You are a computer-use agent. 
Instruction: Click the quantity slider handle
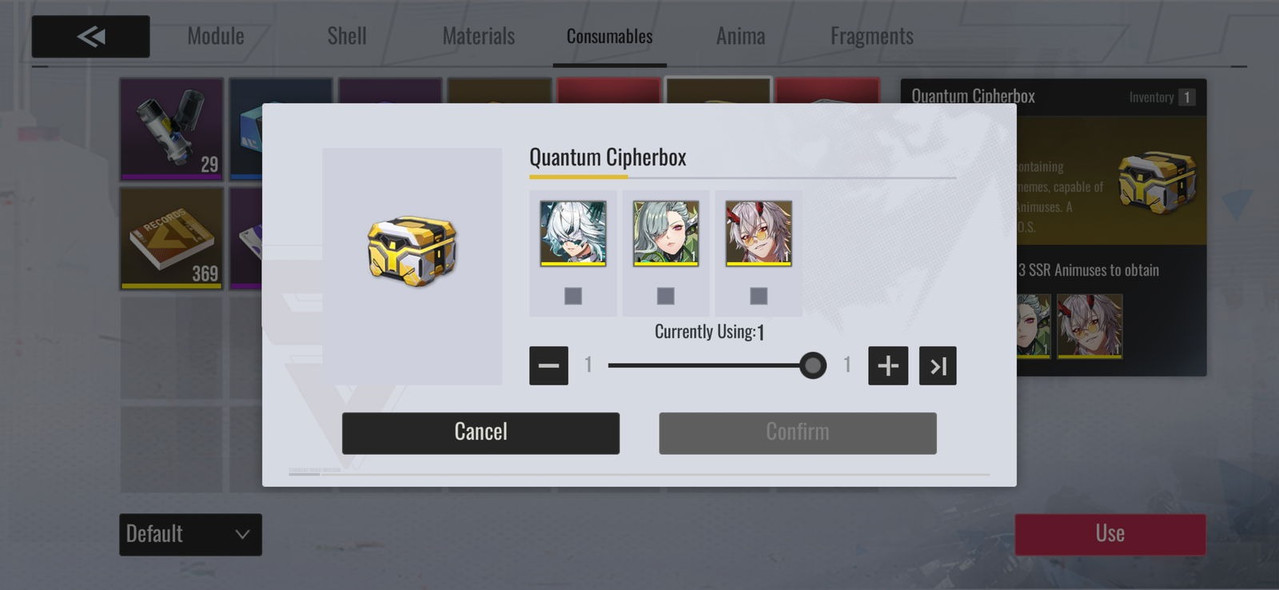pos(813,366)
